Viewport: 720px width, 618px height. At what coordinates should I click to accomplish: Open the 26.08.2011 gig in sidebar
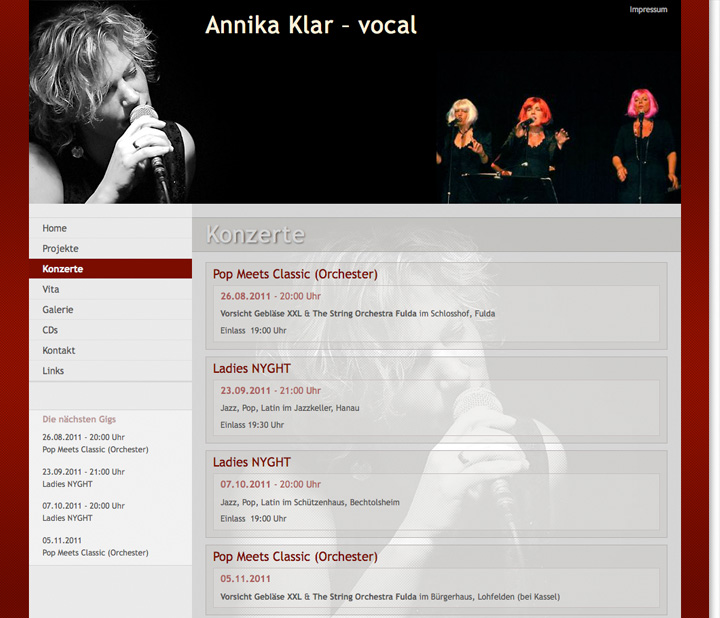(95, 443)
